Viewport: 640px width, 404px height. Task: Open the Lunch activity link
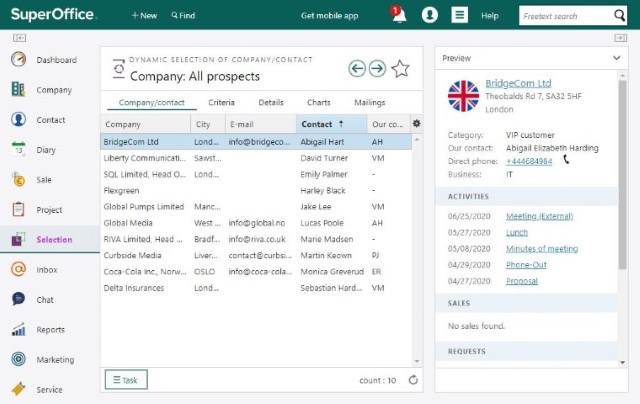[517, 232]
